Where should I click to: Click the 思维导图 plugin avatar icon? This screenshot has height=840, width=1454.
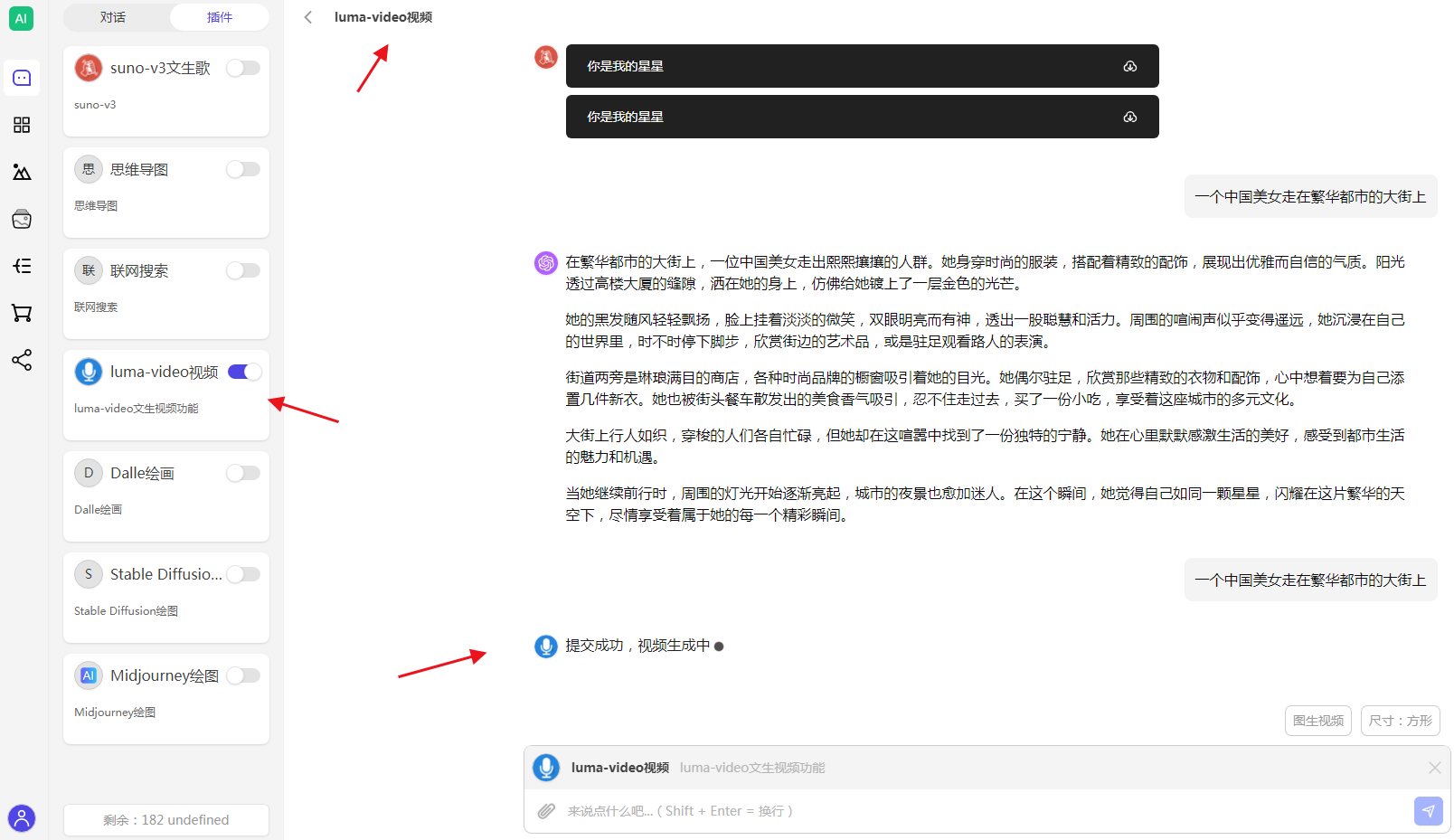pyautogui.click(x=89, y=169)
